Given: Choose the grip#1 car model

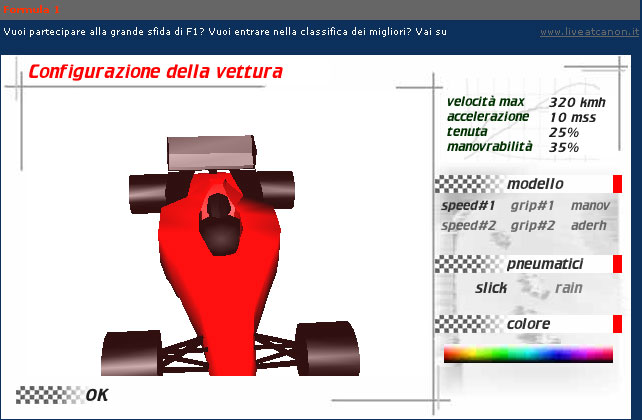Looking at the screenshot, I should pos(532,206).
